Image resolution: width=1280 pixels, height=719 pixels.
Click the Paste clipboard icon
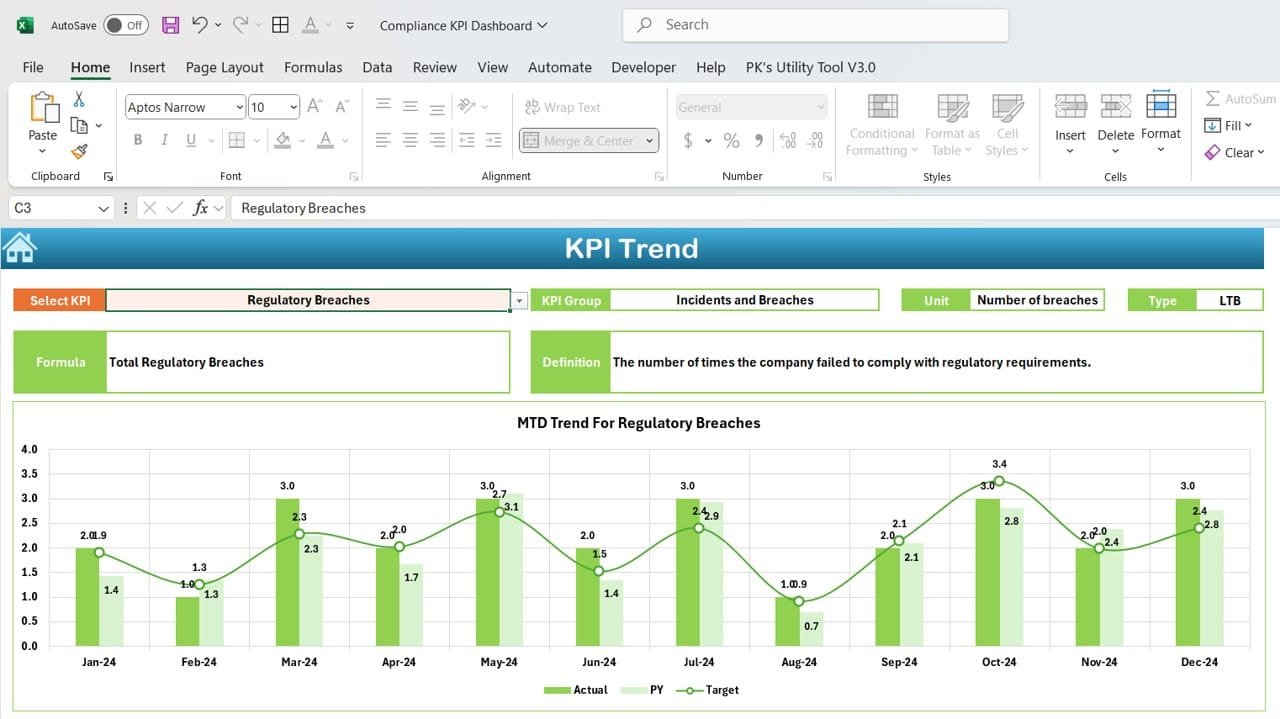point(43,108)
